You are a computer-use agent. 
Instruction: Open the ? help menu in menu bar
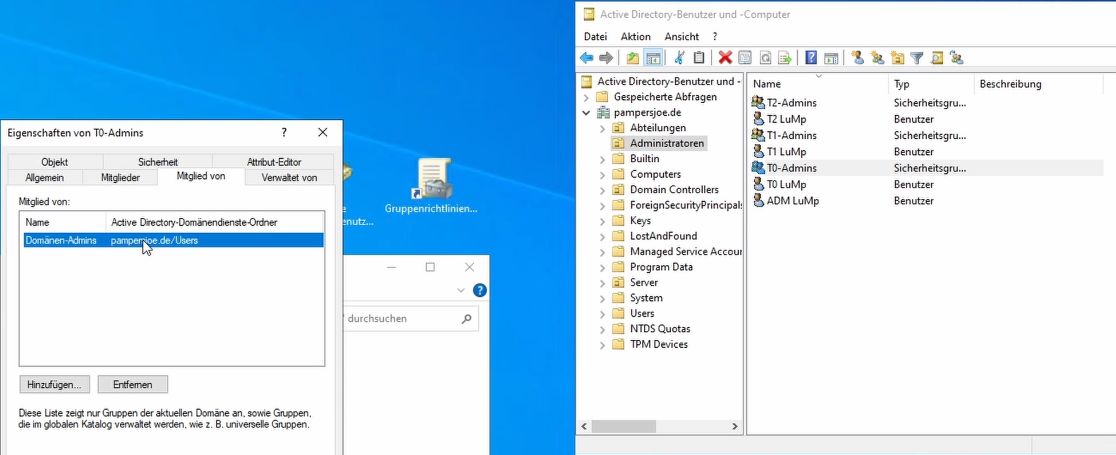click(x=715, y=36)
